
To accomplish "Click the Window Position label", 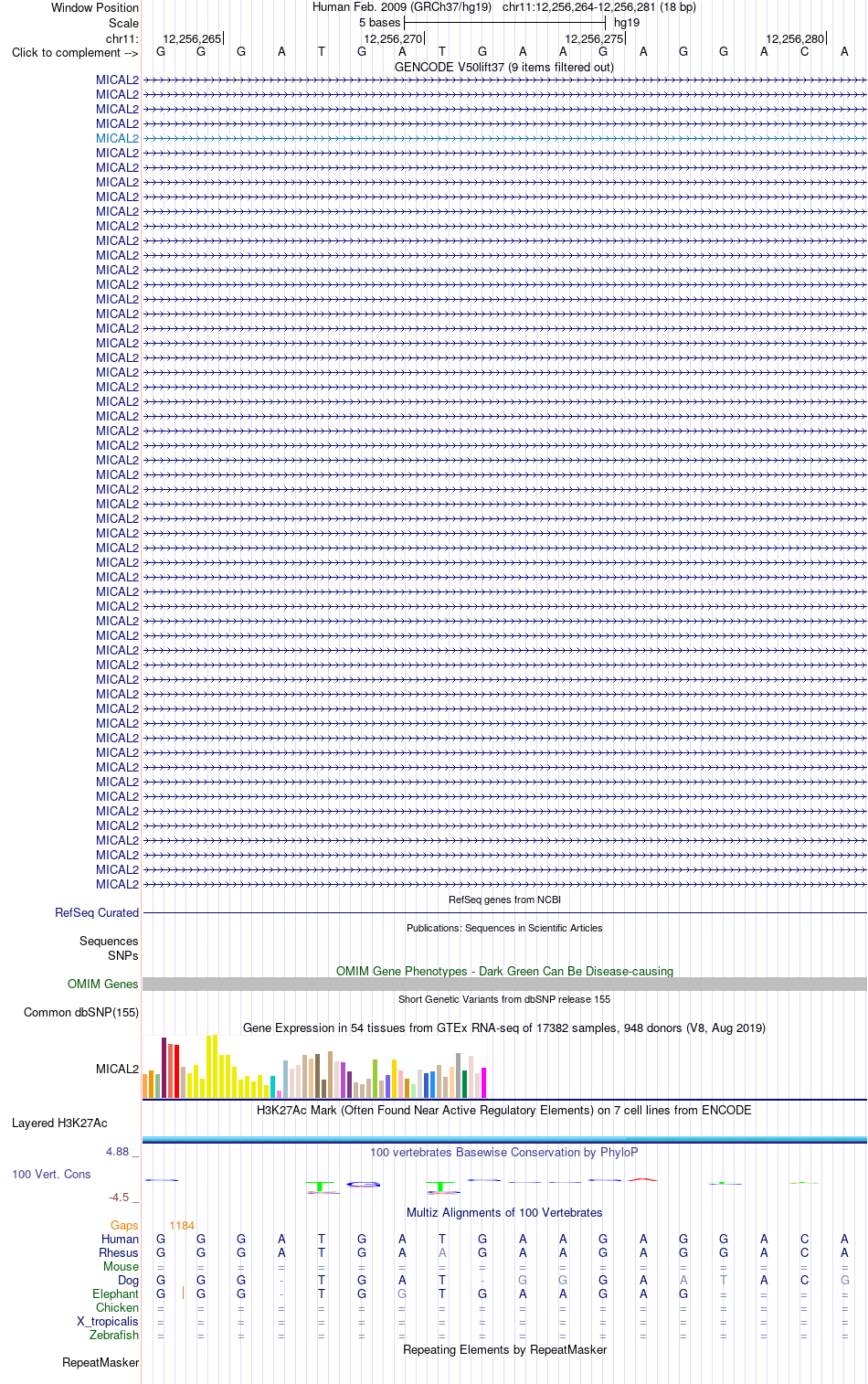I will [95, 7].
